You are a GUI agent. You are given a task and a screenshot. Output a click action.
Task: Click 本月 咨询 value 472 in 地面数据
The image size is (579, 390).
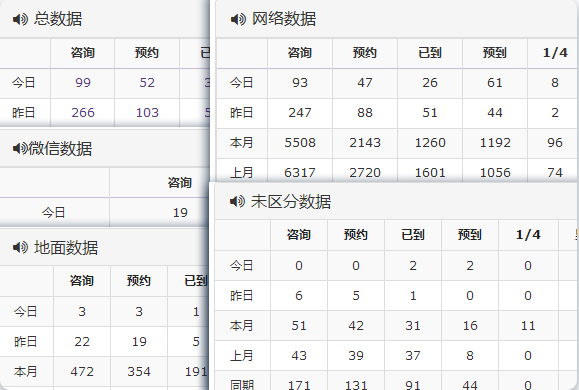(82, 372)
